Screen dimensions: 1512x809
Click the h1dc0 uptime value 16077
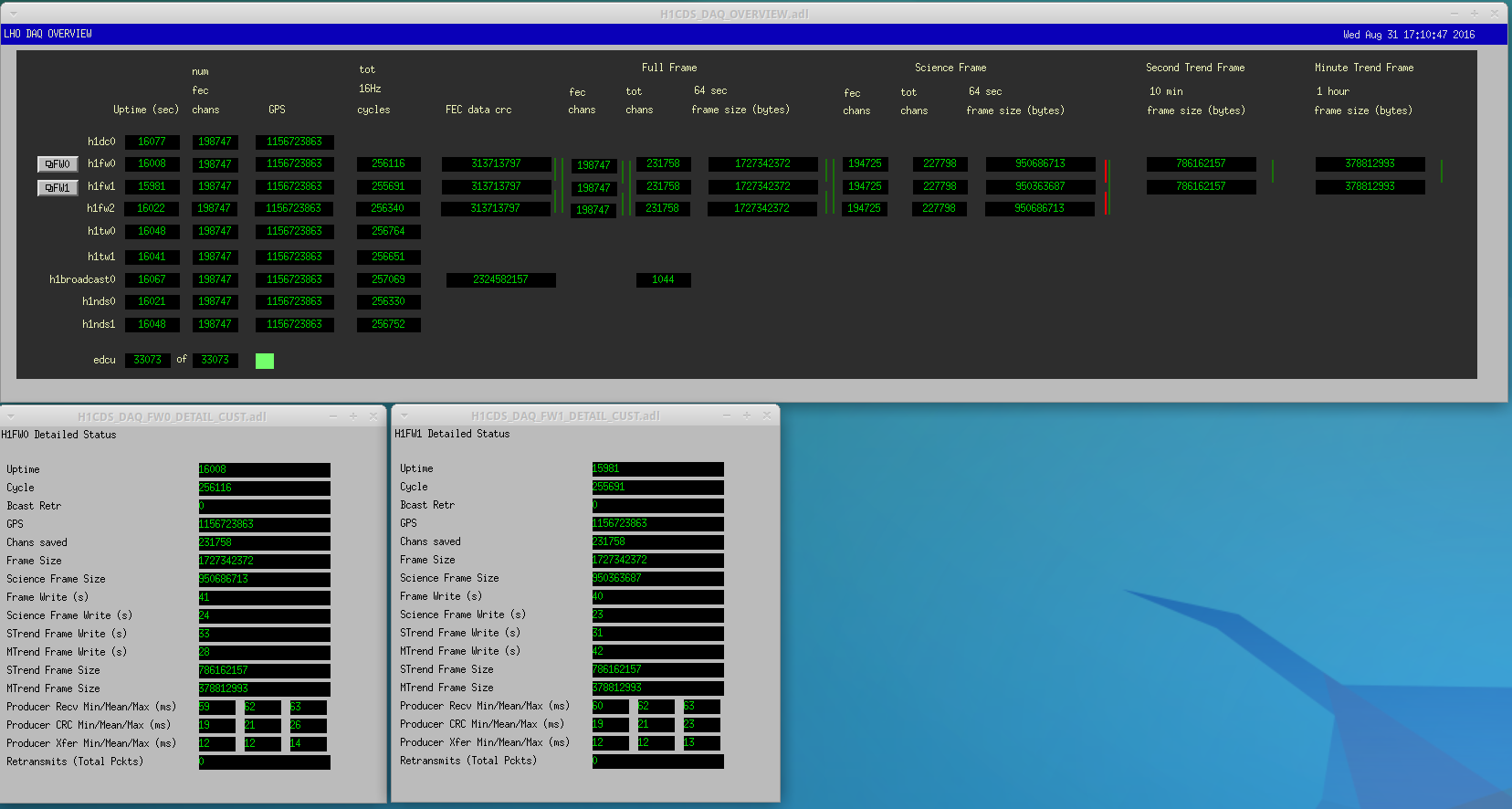click(x=152, y=142)
